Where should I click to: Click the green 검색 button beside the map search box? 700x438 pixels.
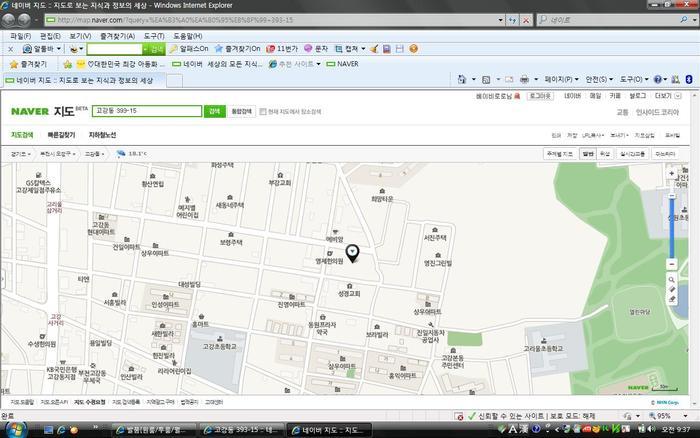214,111
